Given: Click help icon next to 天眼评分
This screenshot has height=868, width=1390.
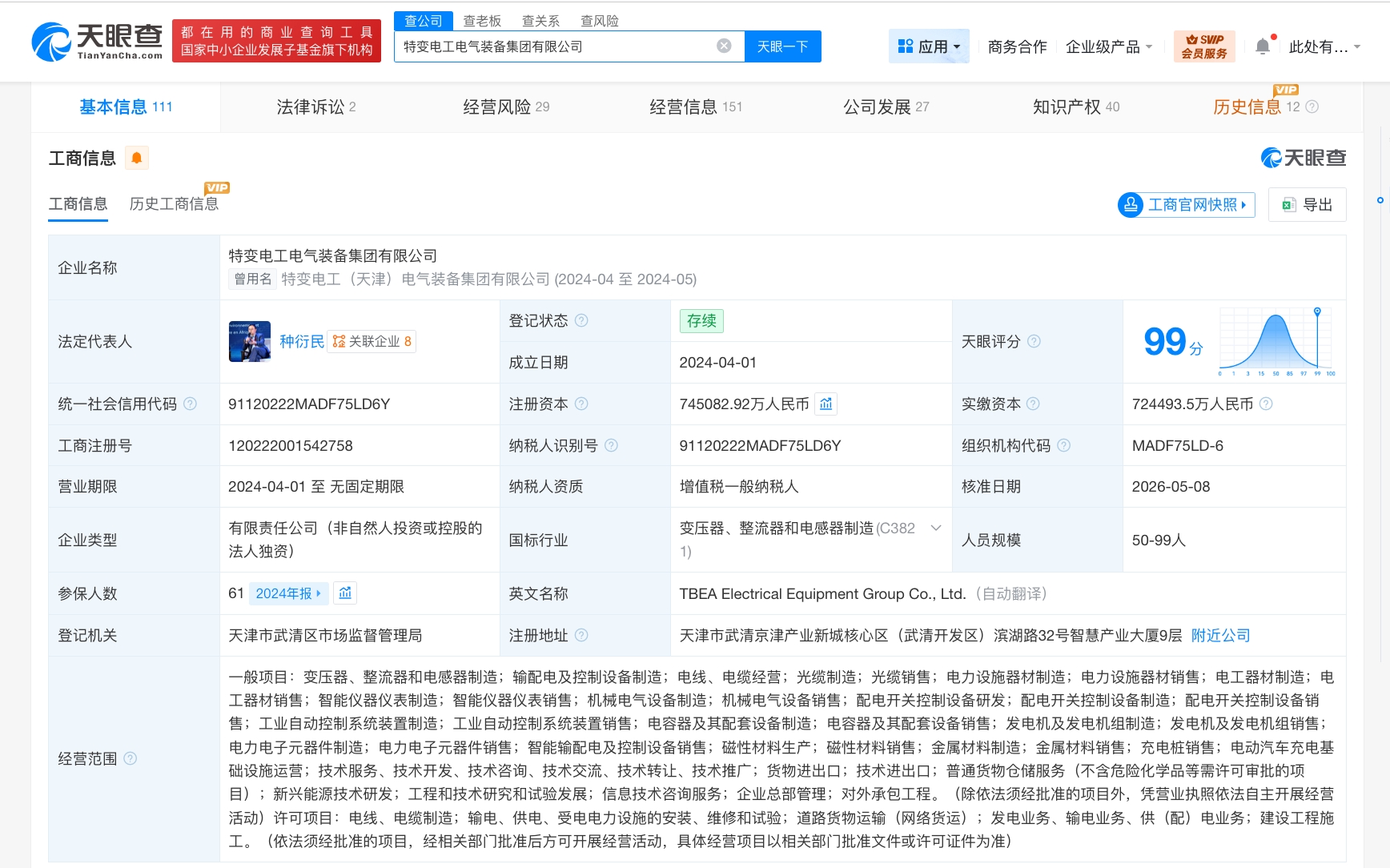Looking at the screenshot, I should [x=1034, y=341].
